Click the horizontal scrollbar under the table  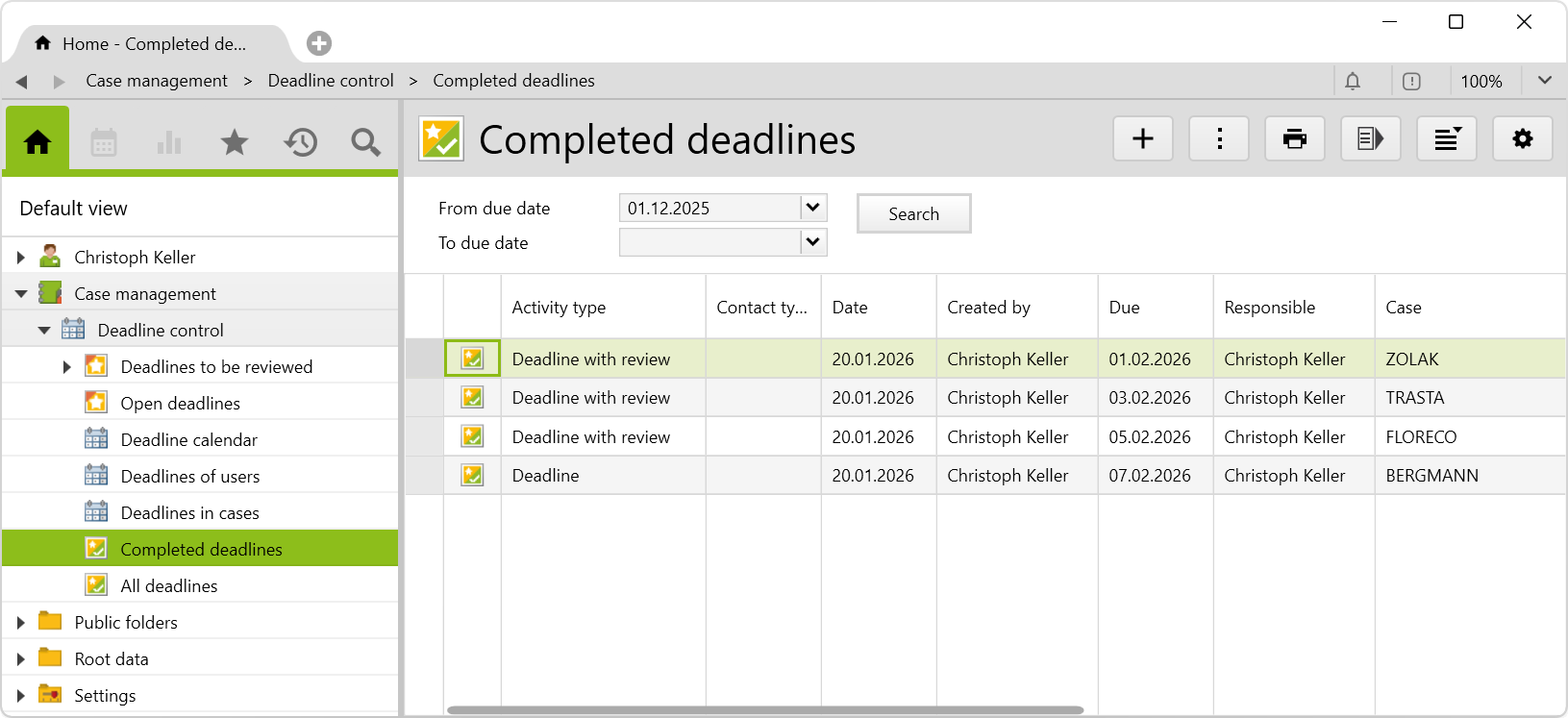click(765, 710)
